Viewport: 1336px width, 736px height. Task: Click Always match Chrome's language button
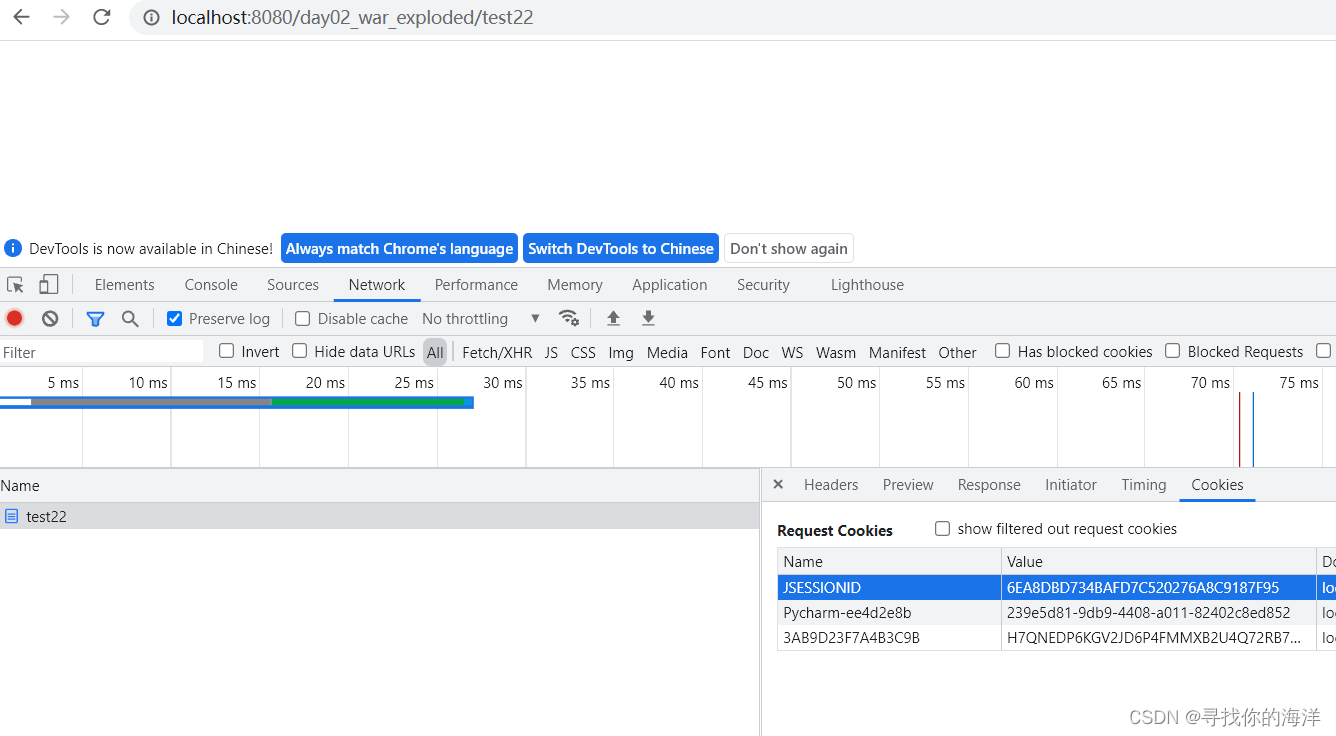(x=399, y=248)
